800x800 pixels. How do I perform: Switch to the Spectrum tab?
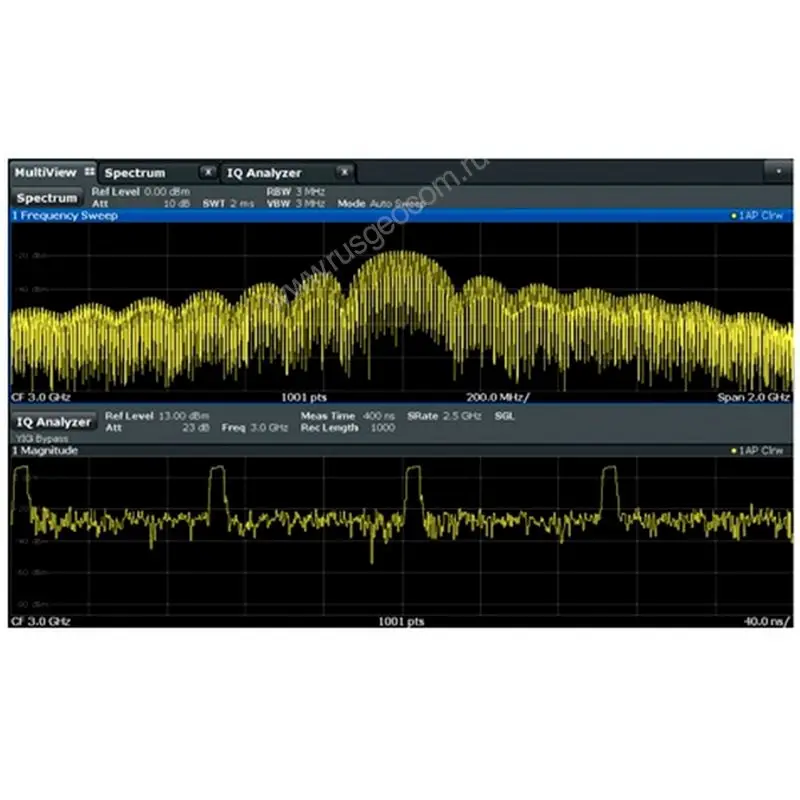[x=135, y=173]
